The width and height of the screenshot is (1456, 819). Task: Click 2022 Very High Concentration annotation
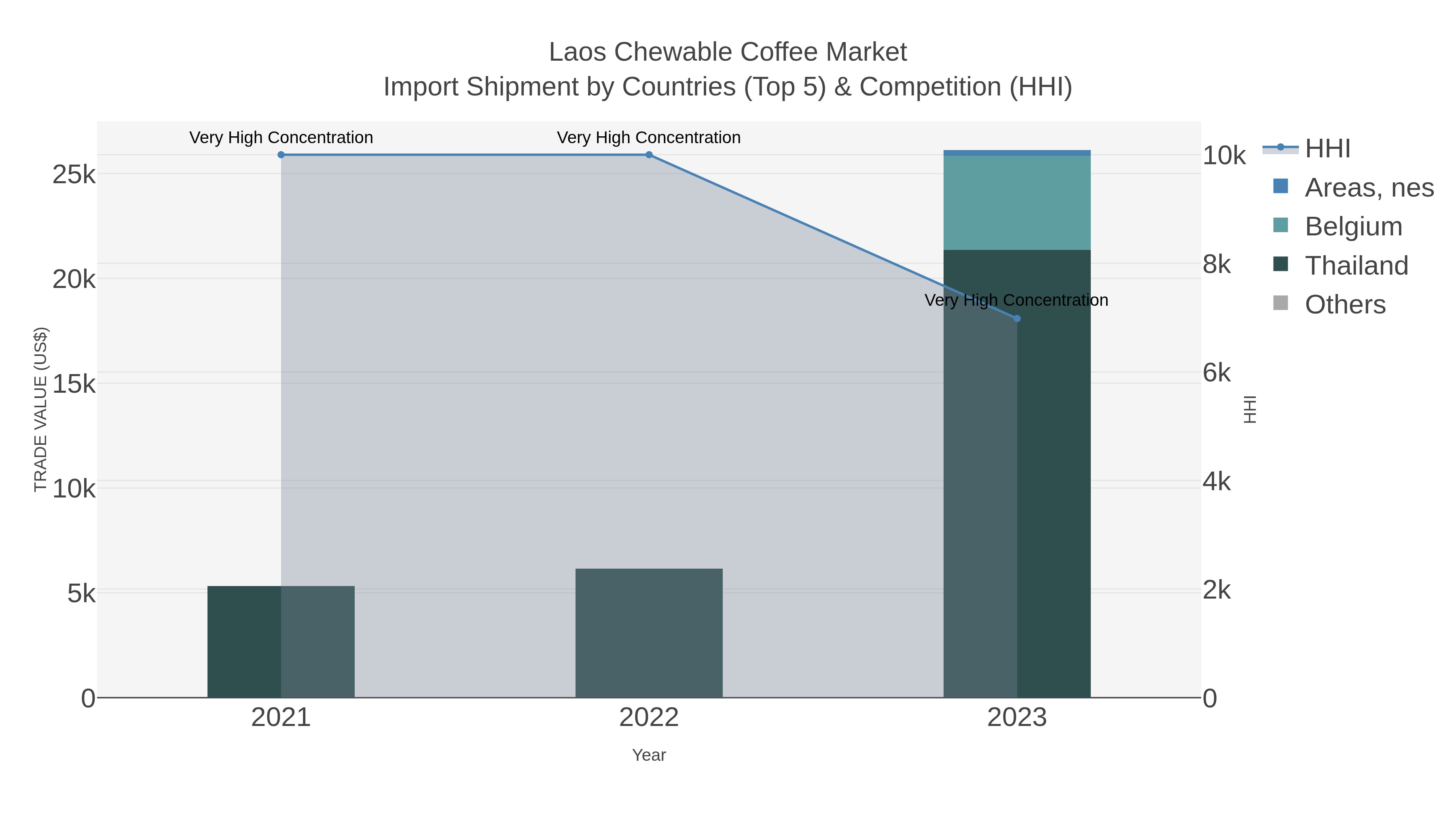click(649, 138)
